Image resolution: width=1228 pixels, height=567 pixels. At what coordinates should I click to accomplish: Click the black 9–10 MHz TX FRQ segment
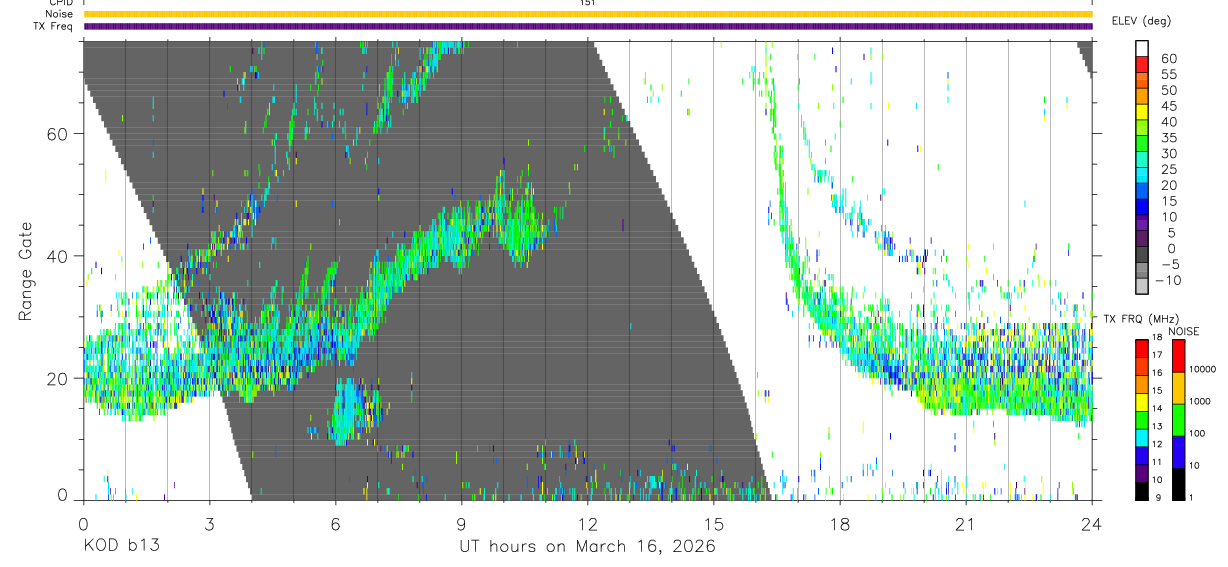(1142, 491)
